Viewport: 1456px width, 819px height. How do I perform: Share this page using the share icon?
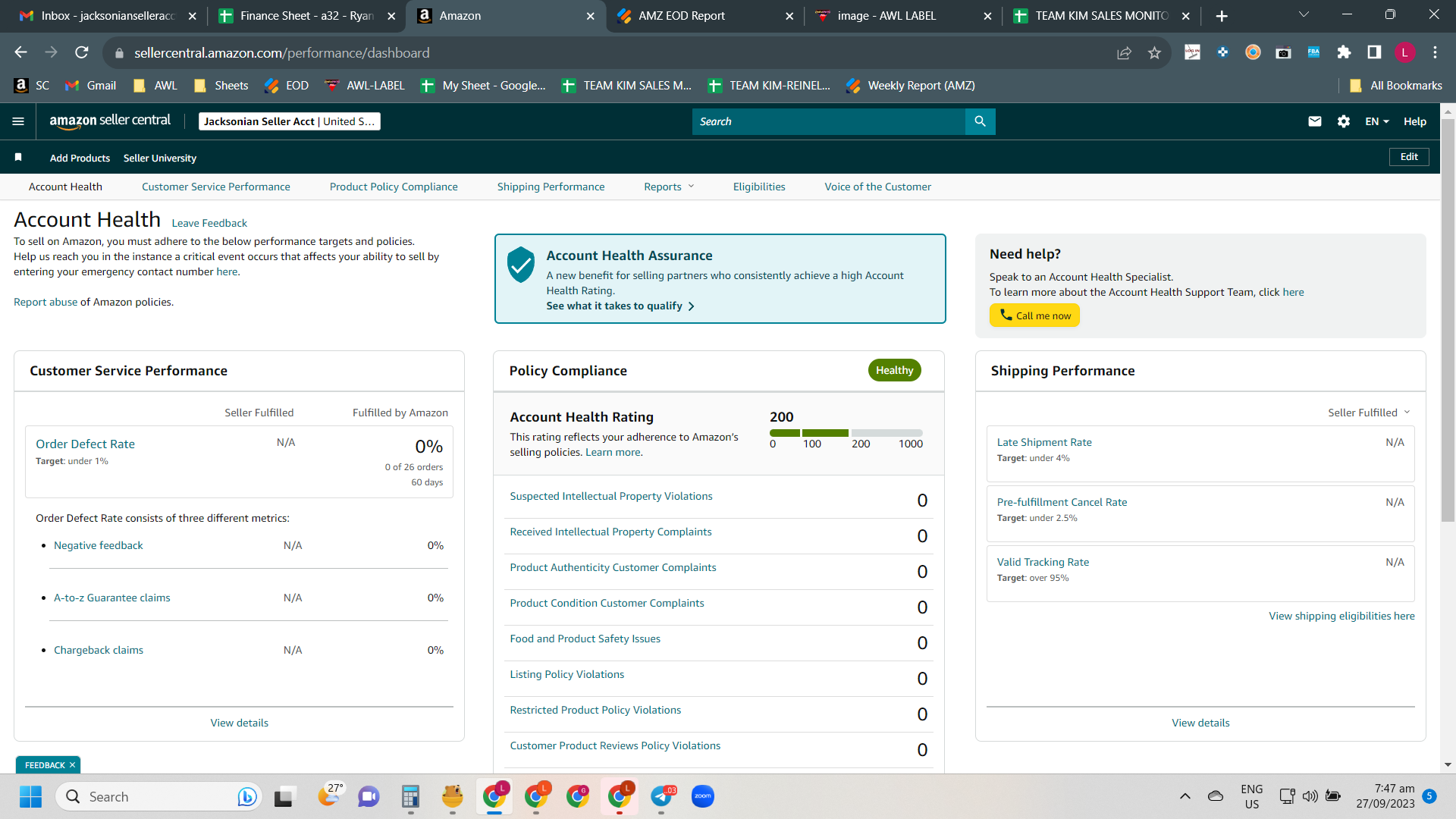tap(1124, 52)
